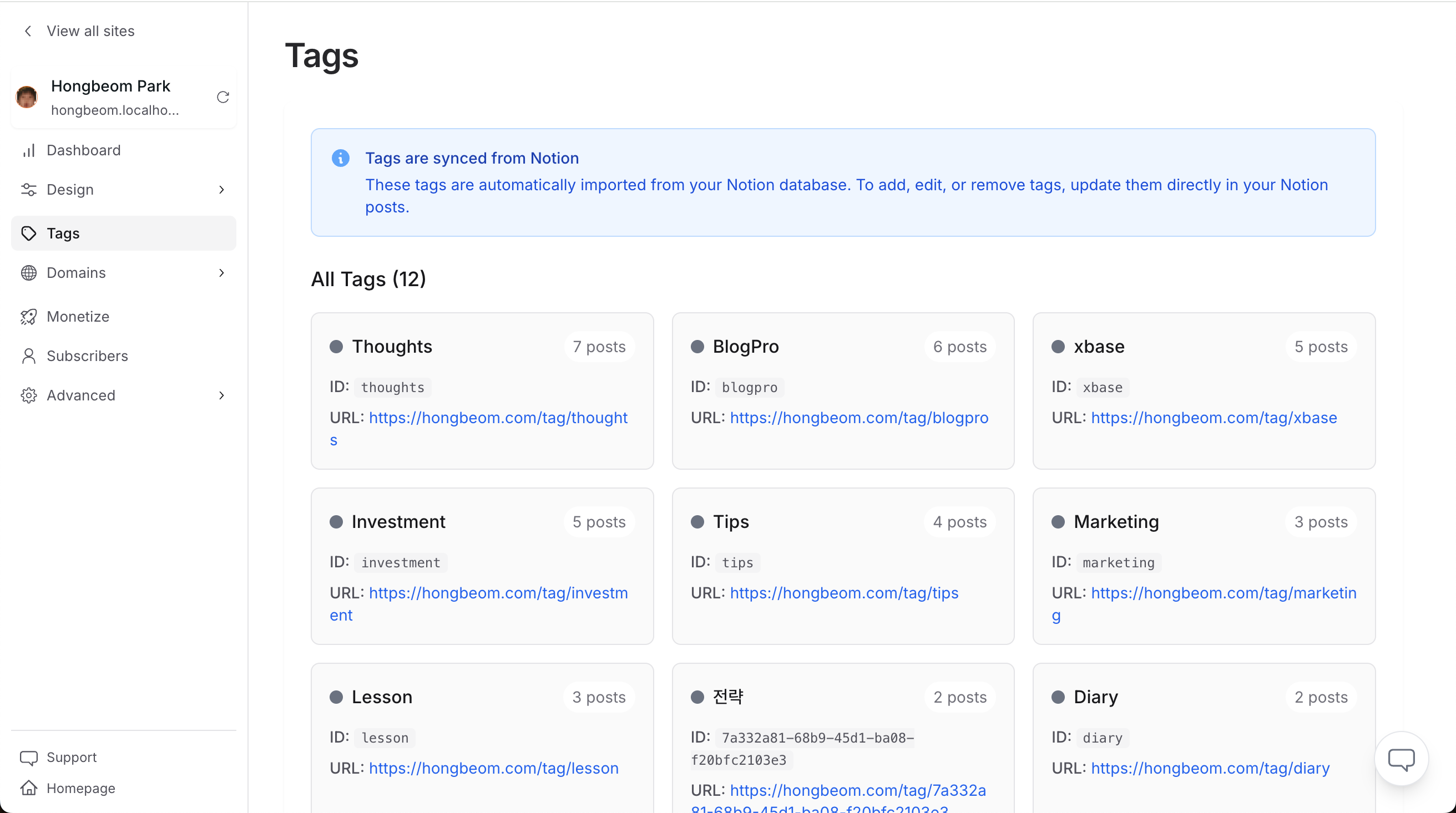Image resolution: width=1456 pixels, height=813 pixels.
Task: Click the Tags label icon in the sidebar
Action: point(29,233)
